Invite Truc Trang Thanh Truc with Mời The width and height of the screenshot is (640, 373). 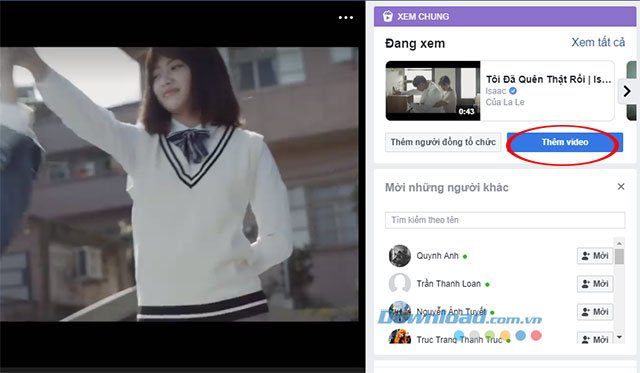[595, 338]
